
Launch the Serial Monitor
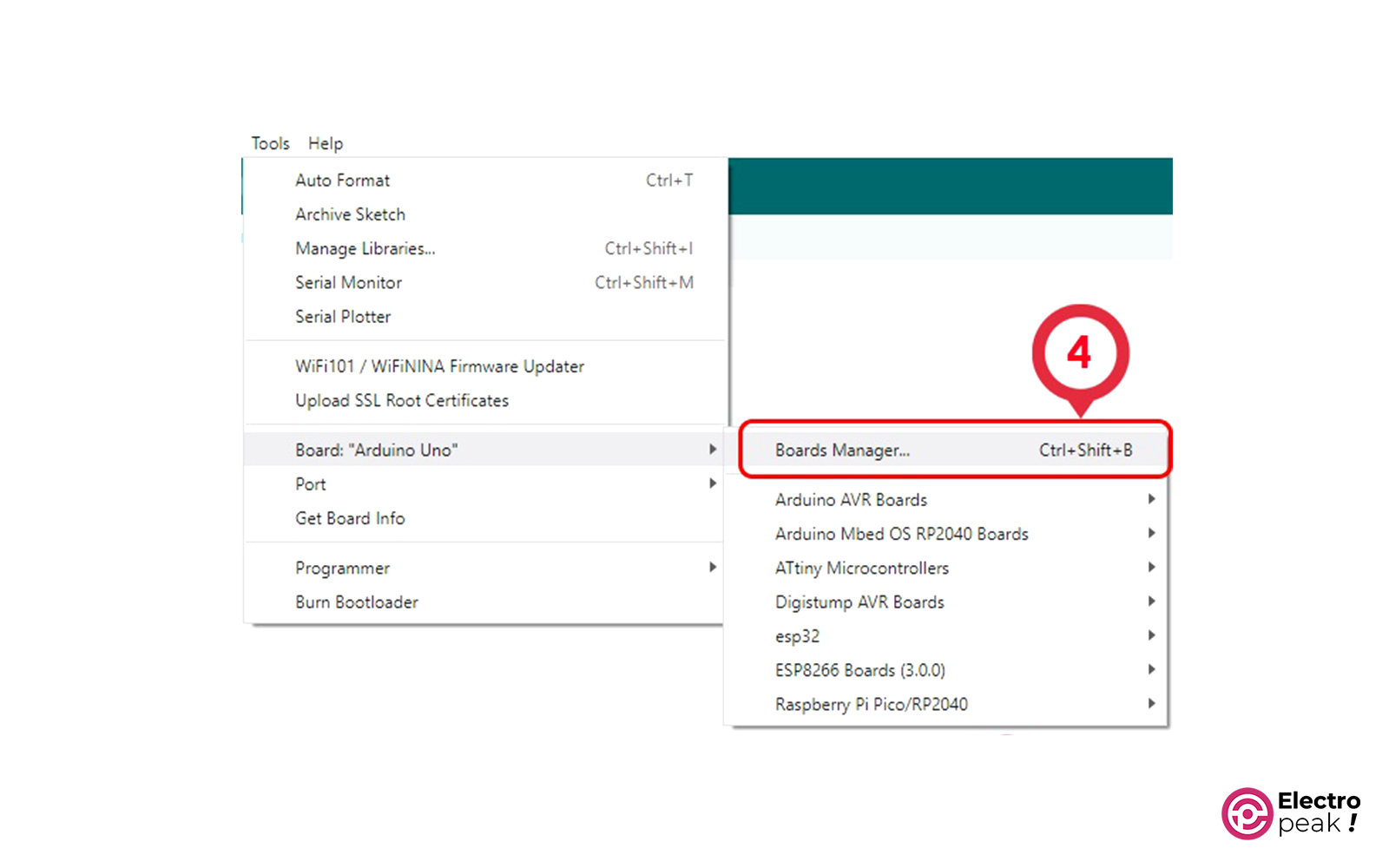(x=348, y=283)
